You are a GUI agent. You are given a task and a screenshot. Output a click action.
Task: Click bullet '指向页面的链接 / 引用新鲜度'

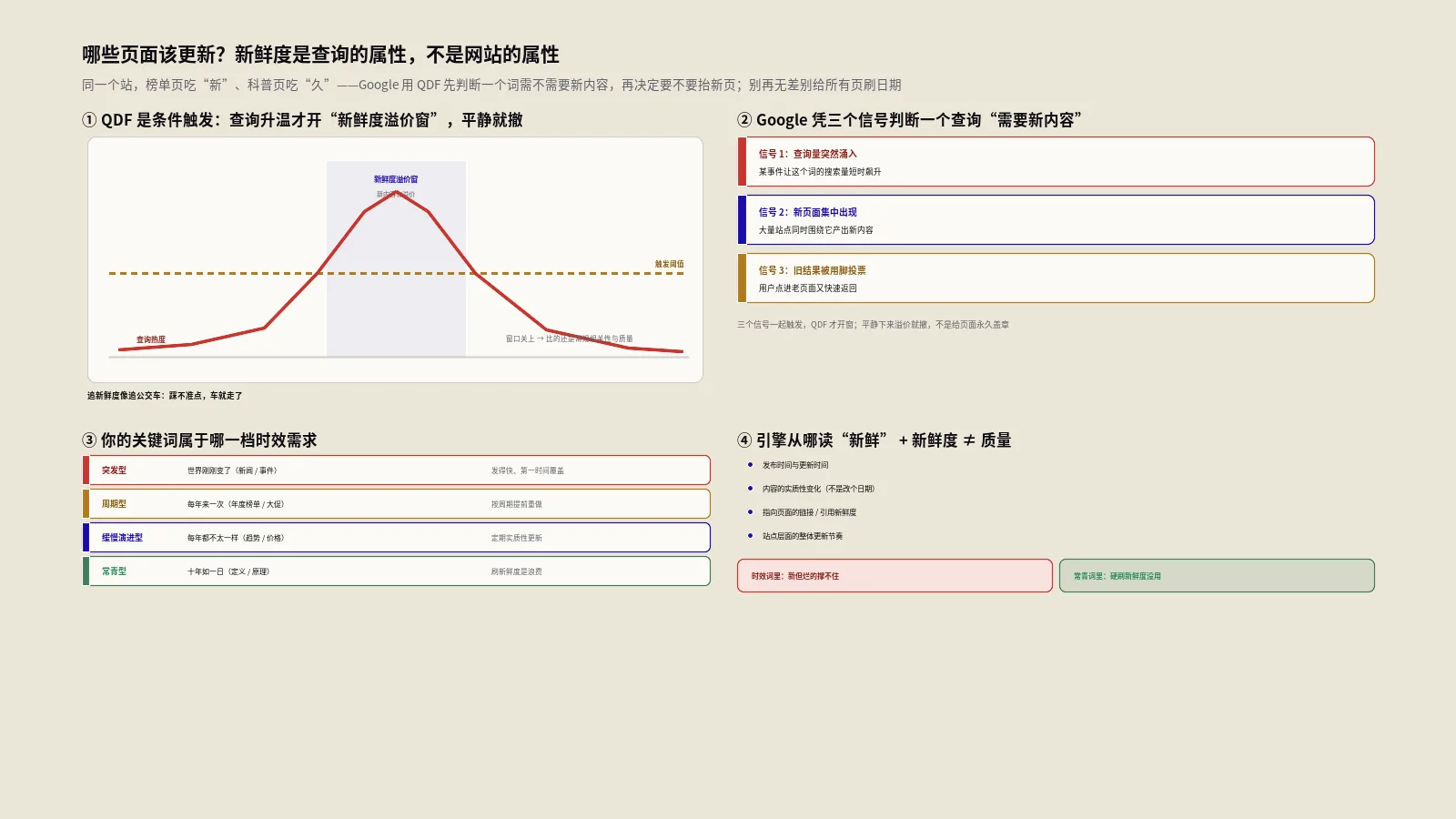pyautogui.click(x=809, y=512)
